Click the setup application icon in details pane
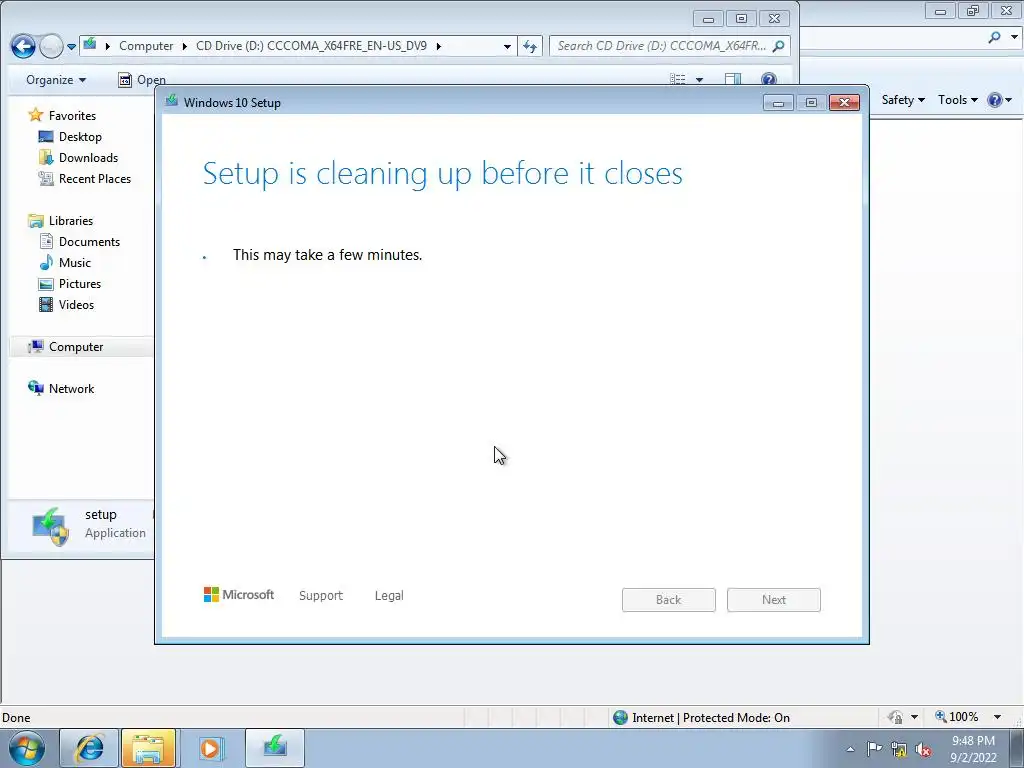This screenshot has width=1024, height=768. tap(50, 525)
